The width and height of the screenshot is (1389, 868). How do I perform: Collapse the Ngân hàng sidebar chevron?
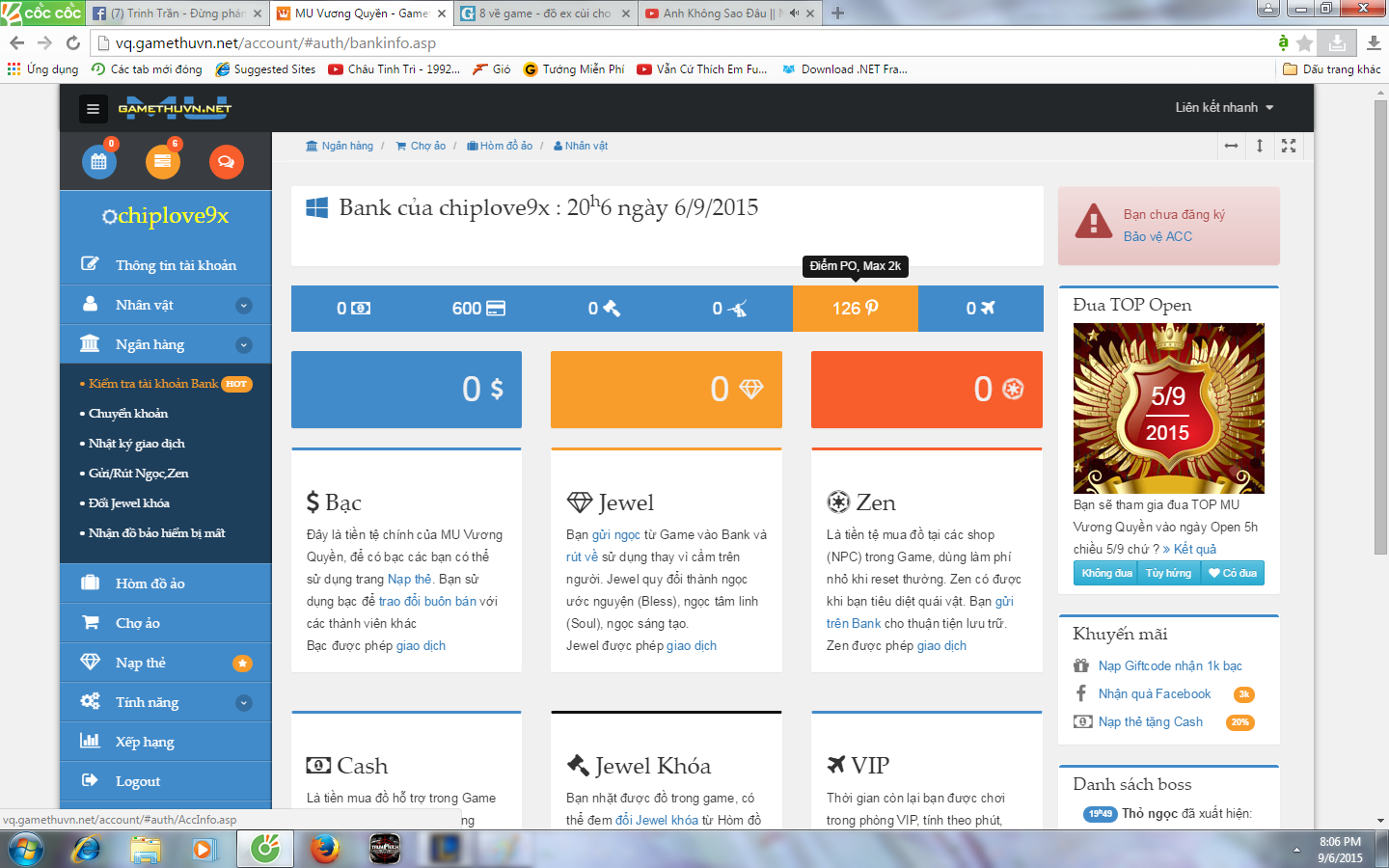point(244,345)
